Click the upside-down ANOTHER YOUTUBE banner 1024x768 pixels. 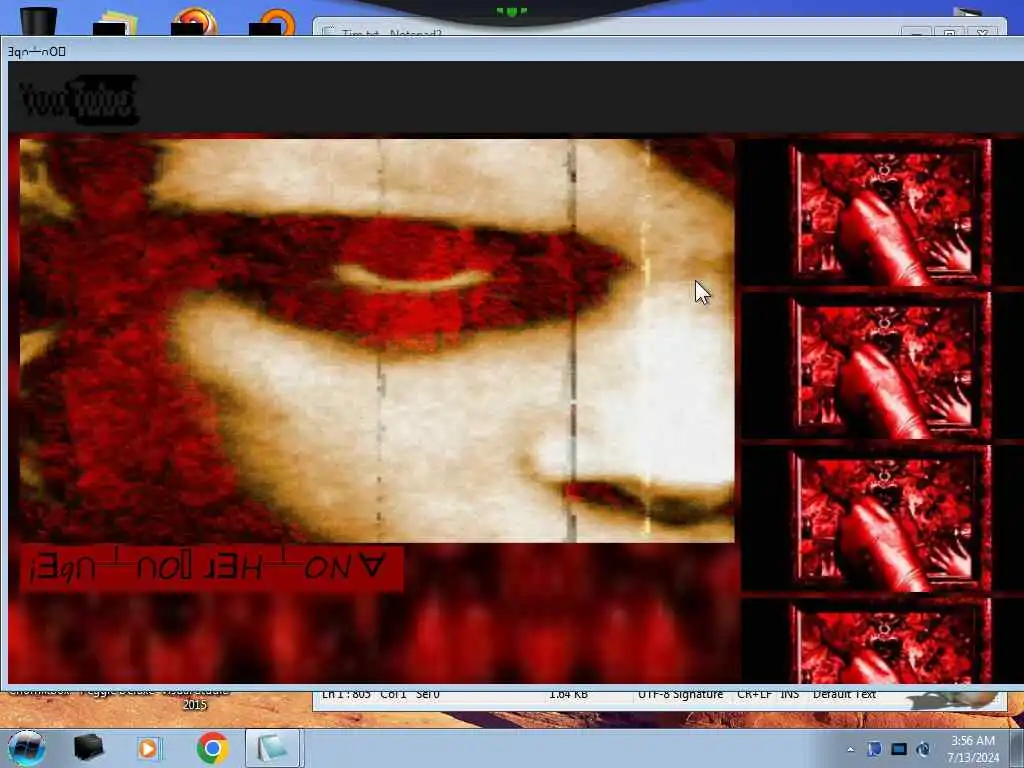point(211,568)
